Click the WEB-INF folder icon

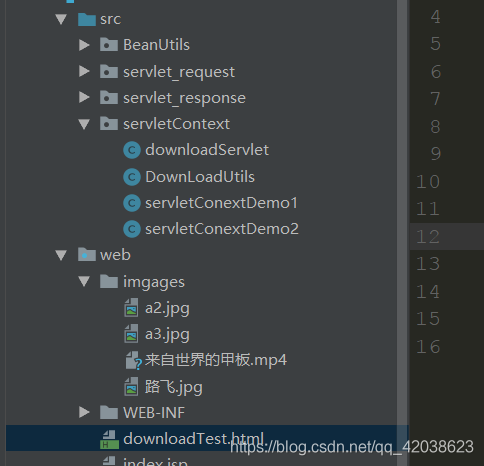[x=109, y=412]
